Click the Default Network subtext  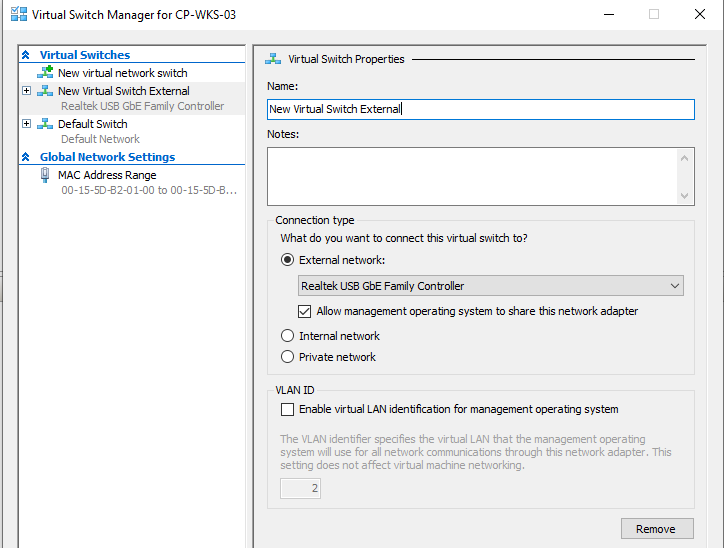[100, 139]
